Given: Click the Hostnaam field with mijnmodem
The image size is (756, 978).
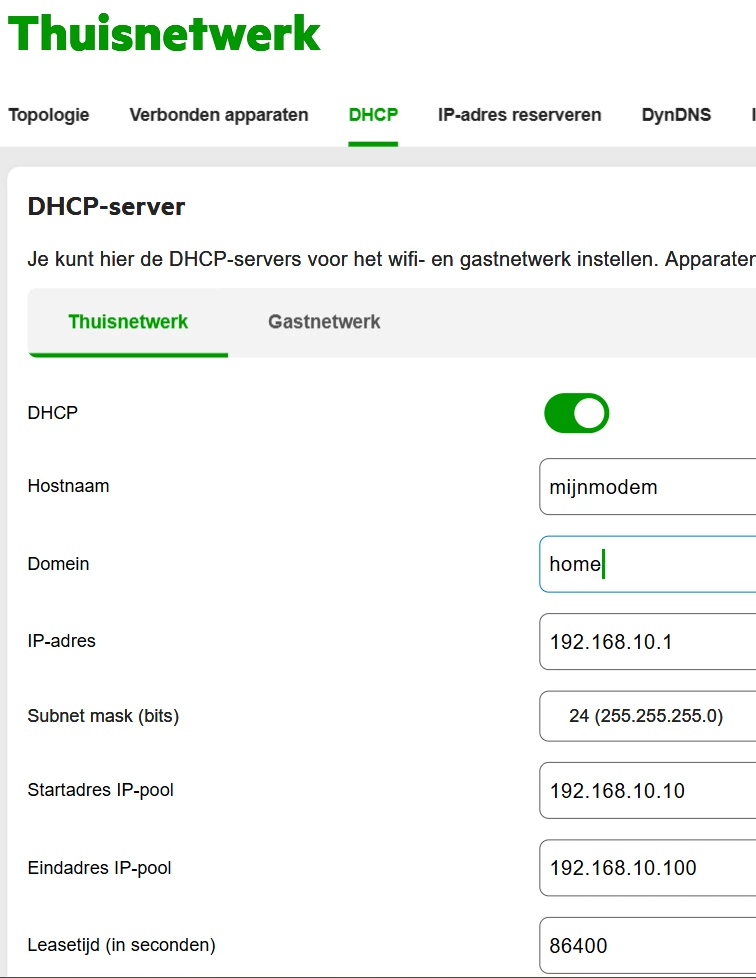Looking at the screenshot, I should 647,487.
